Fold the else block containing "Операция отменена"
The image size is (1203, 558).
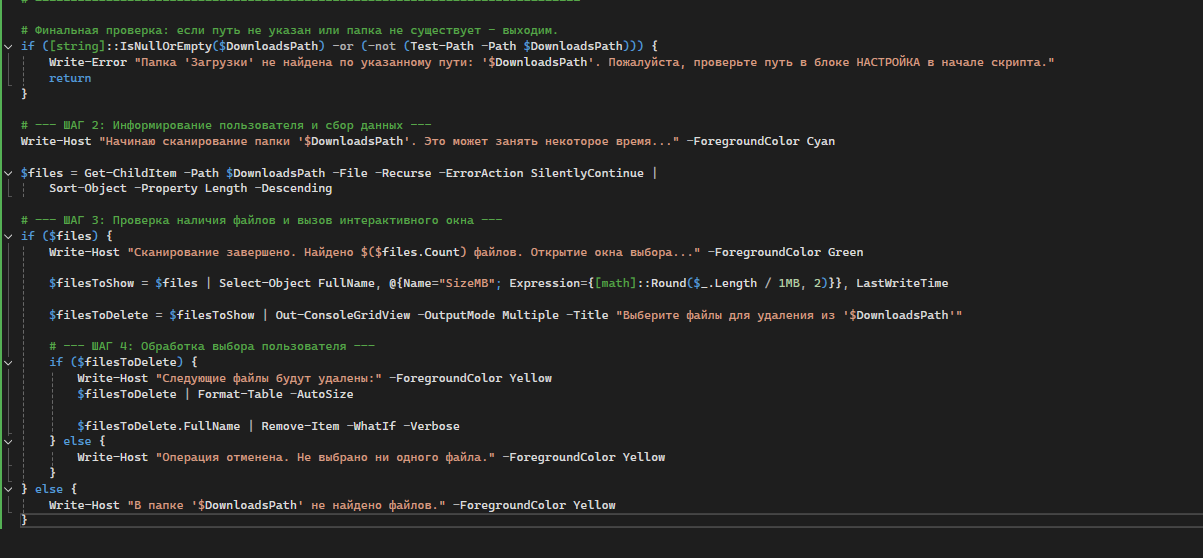click(8, 441)
